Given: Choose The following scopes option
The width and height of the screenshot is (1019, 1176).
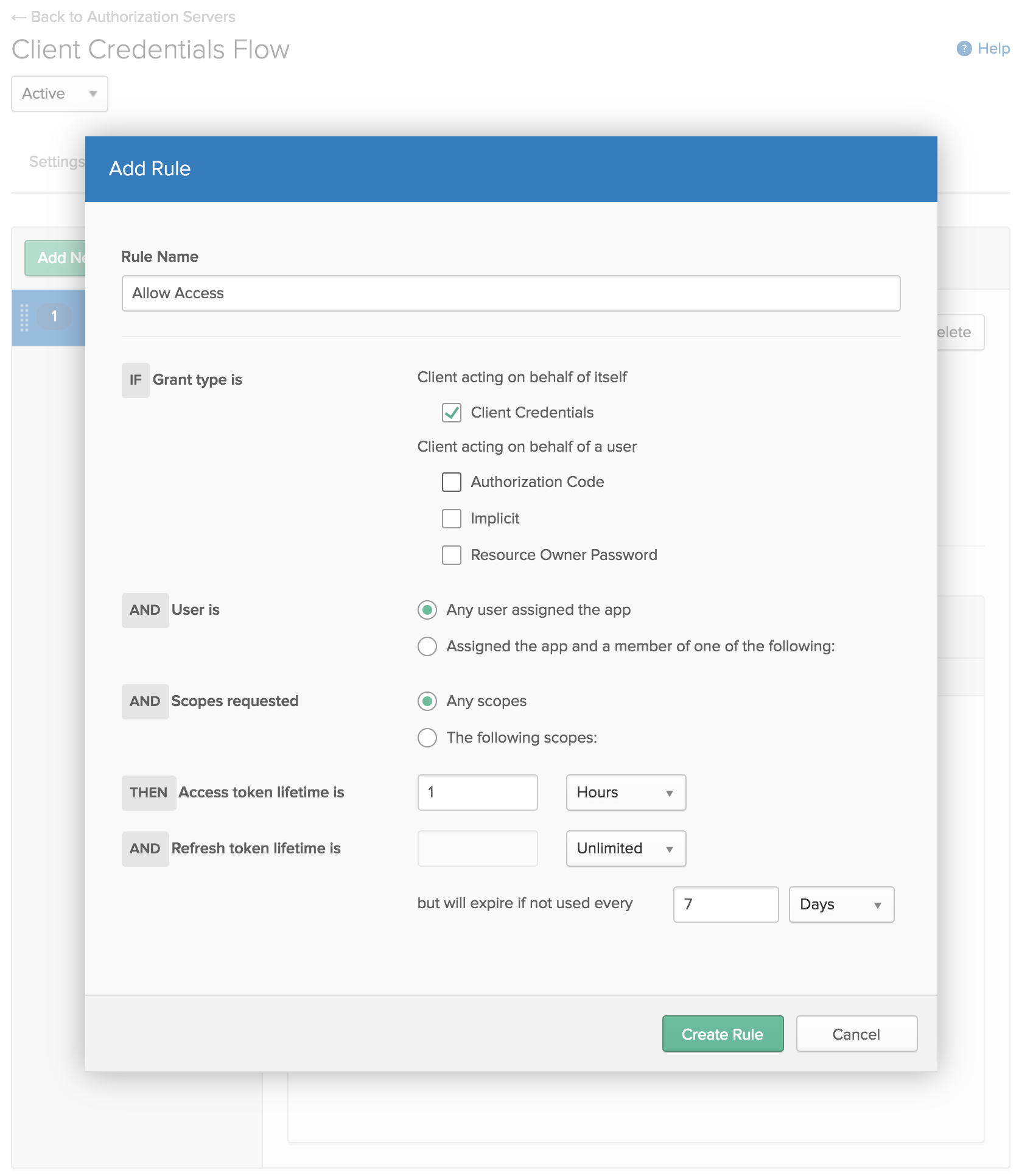Looking at the screenshot, I should coord(427,738).
